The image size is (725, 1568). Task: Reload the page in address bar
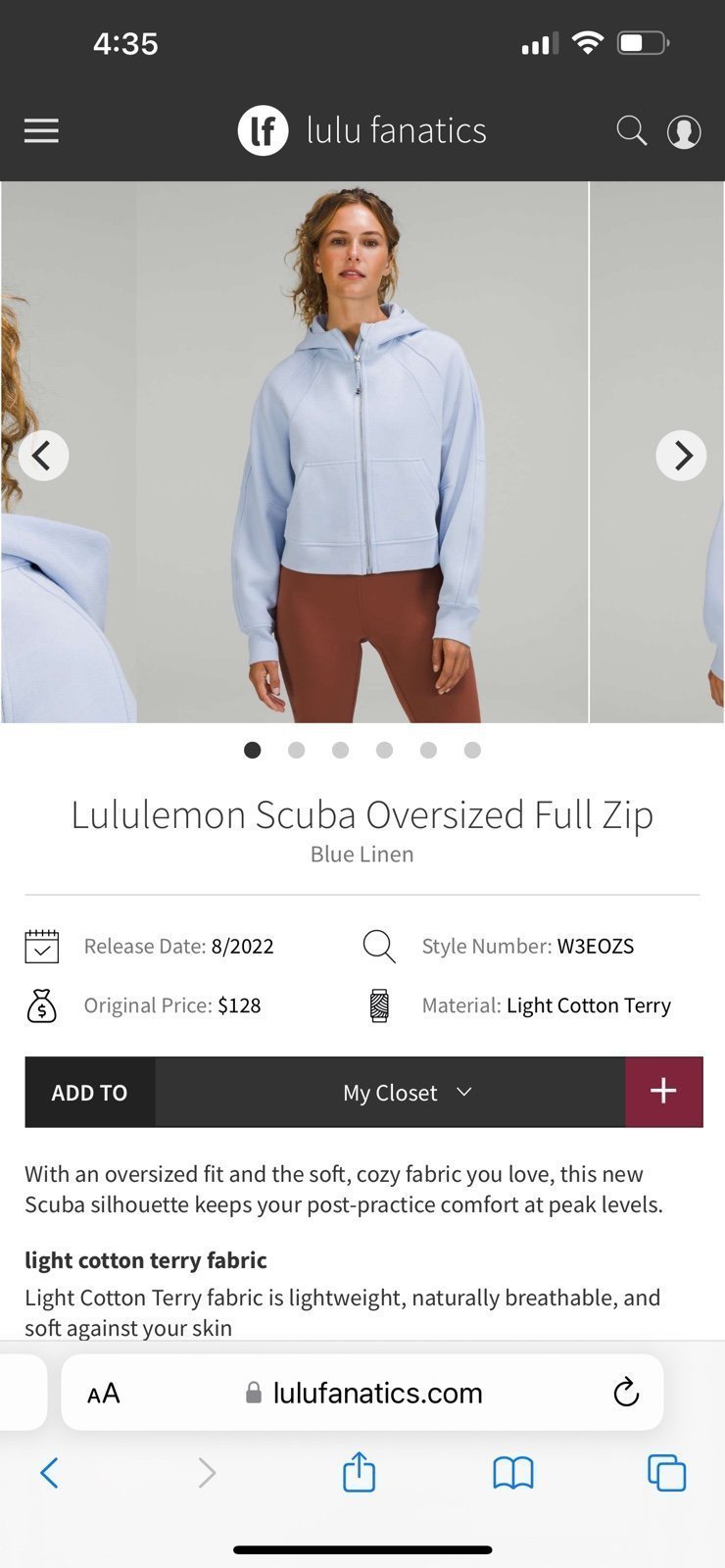point(625,1392)
